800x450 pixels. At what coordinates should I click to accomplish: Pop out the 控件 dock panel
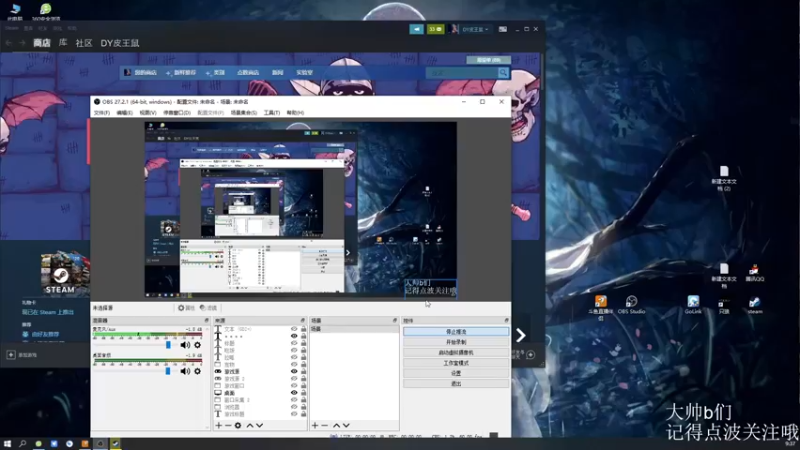click(507, 320)
